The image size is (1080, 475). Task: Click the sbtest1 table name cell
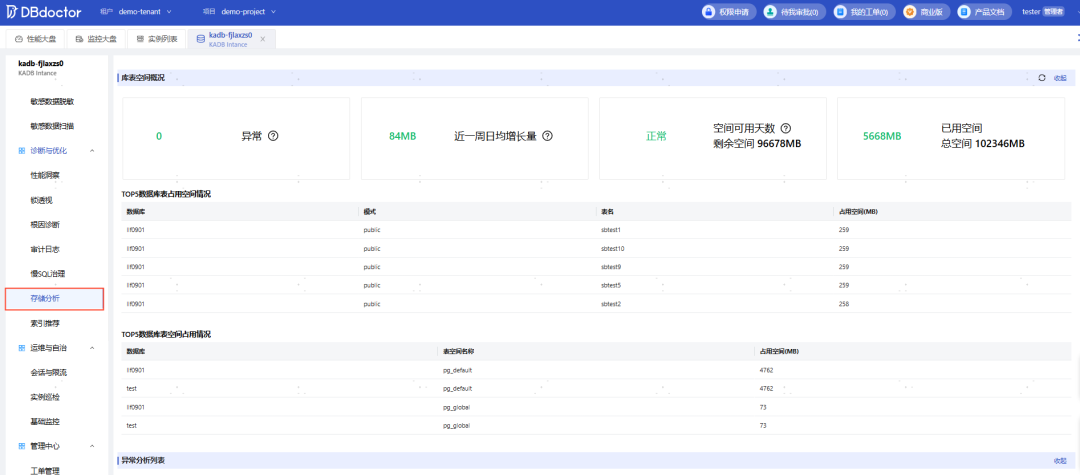point(611,230)
